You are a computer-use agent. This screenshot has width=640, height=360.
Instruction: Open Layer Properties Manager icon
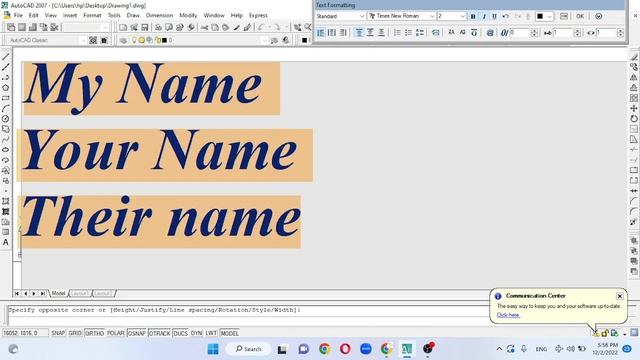pos(123,40)
